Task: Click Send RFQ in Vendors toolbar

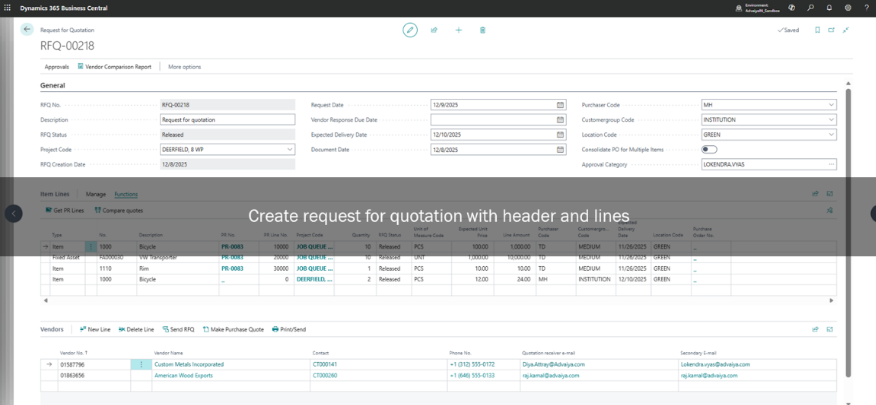Action: click(178, 329)
